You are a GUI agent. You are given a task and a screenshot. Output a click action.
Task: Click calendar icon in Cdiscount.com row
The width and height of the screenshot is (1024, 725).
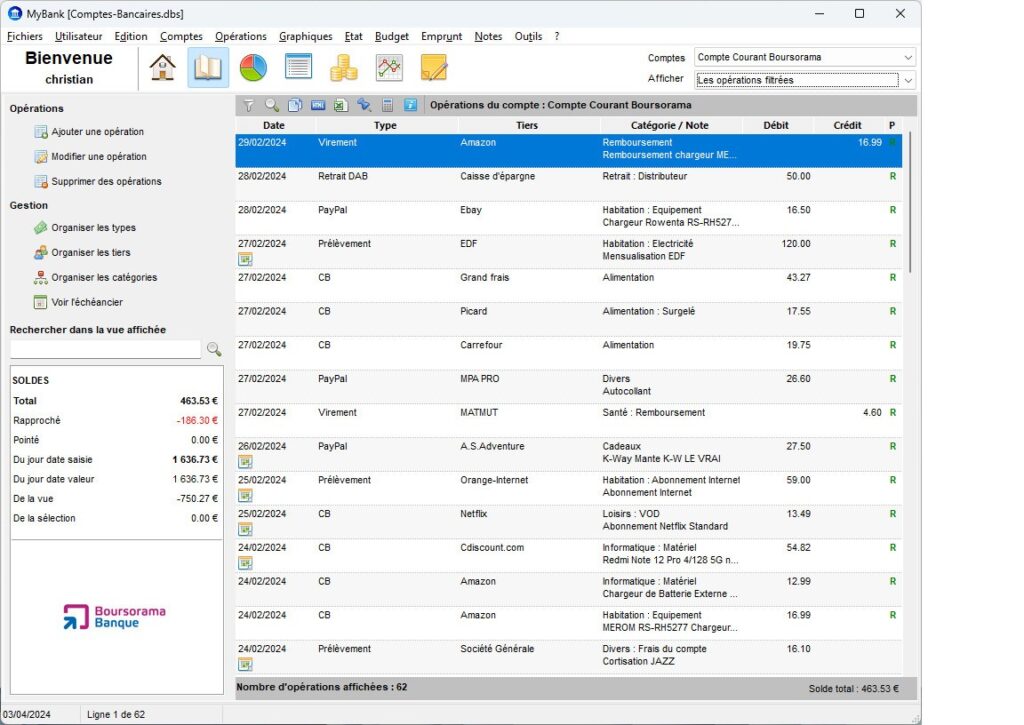click(x=245, y=563)
